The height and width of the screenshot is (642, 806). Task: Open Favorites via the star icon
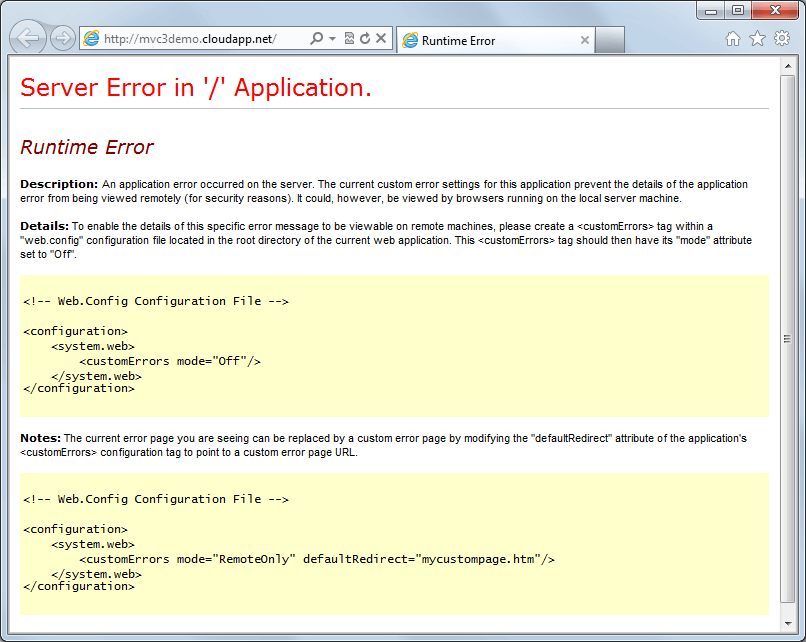tap(757, 38)
